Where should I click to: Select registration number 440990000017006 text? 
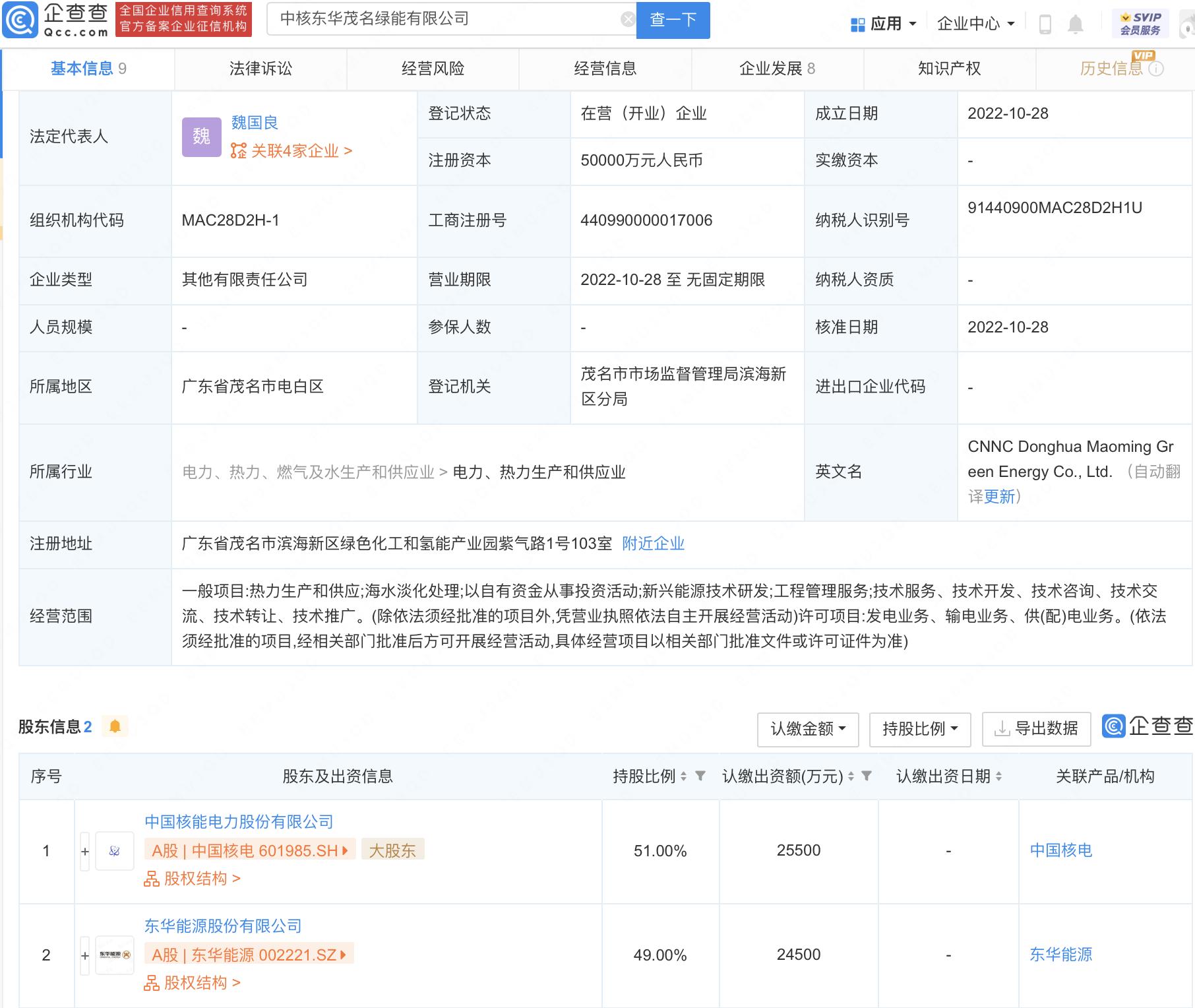646,220
